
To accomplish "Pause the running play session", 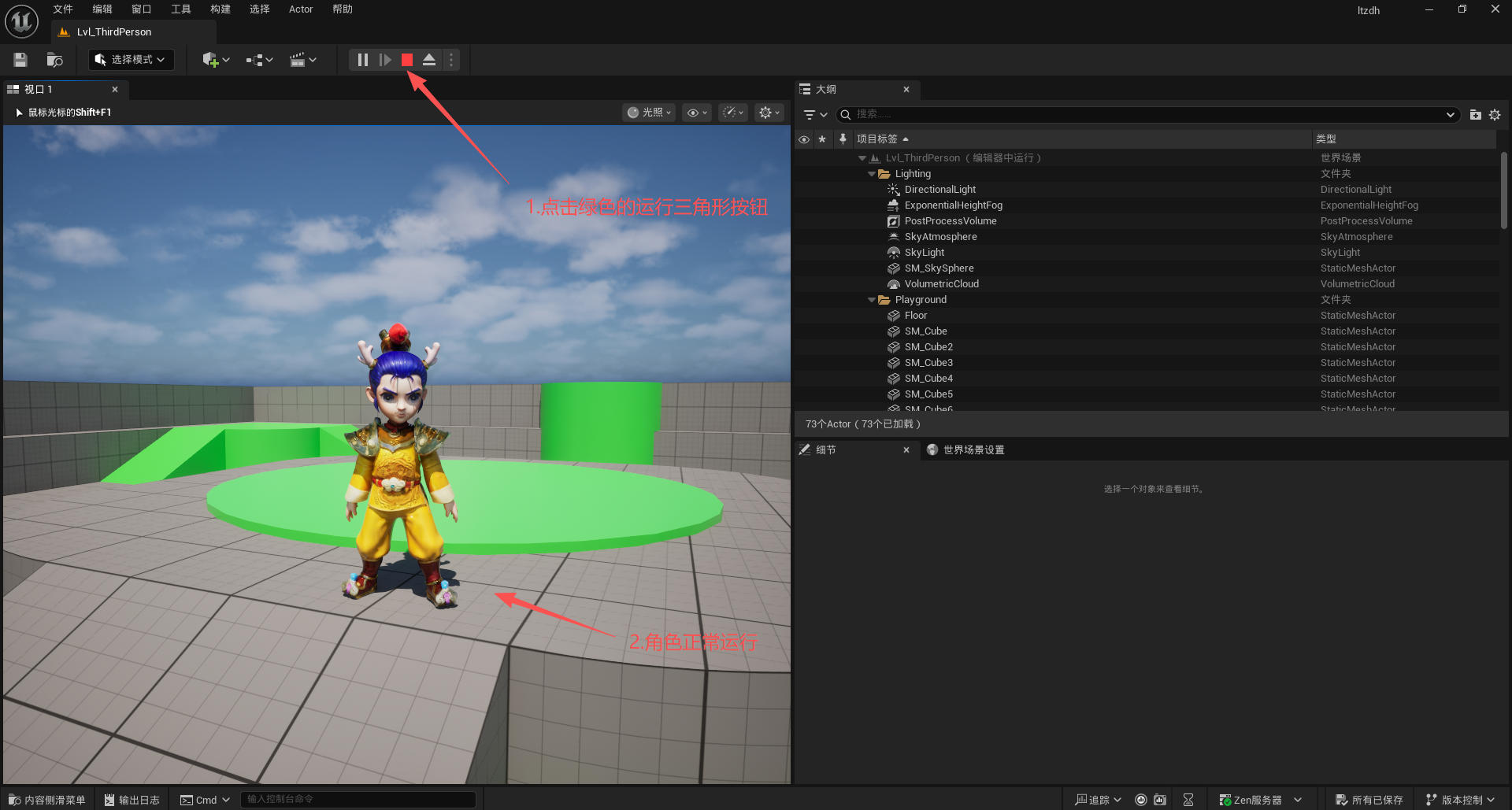I will click(362, 60).
